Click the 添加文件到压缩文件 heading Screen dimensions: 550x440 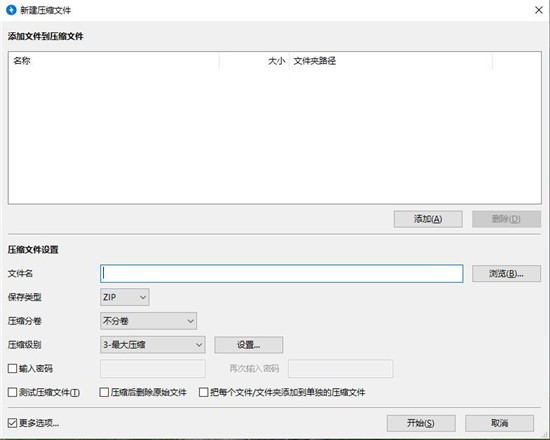46,36
